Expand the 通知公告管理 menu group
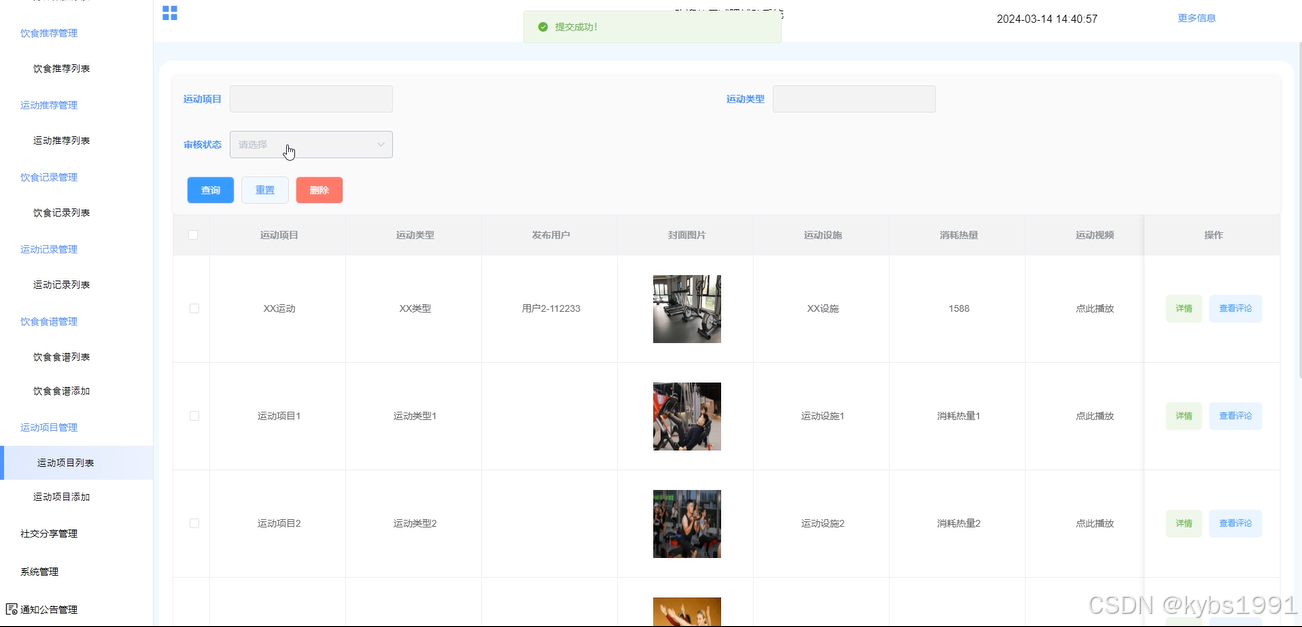This screenshot has width=1302, height=627. pos(49,609)
